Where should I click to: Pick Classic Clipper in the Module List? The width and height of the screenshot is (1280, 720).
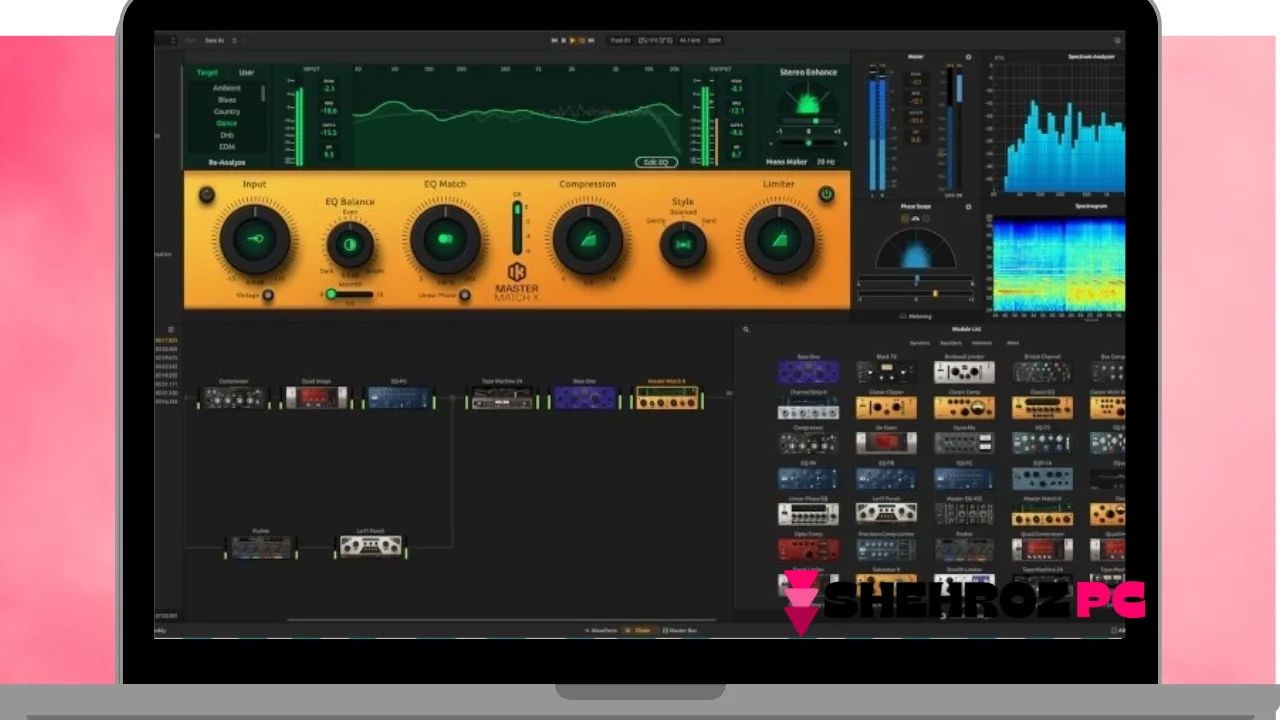[x=886, y=407]
